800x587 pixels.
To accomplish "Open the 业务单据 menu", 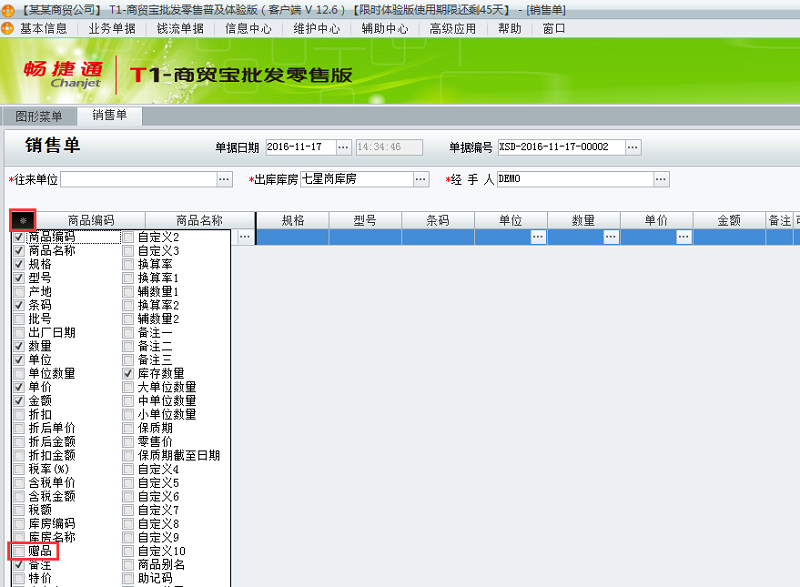I will pyautogui.click(x=112, y=29).
